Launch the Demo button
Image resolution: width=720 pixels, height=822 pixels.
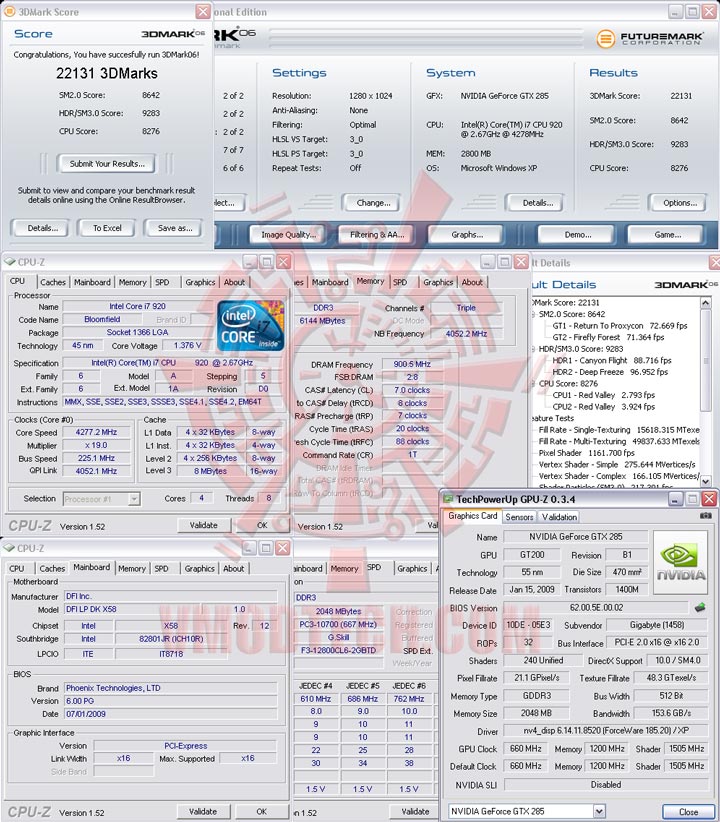577,234
